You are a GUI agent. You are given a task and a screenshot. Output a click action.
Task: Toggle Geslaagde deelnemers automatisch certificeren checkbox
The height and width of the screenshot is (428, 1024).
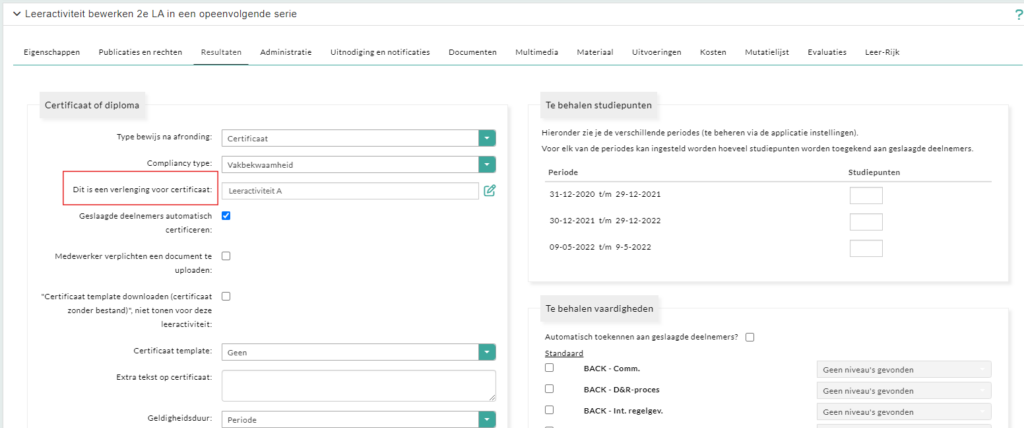[x=226, y=215]
